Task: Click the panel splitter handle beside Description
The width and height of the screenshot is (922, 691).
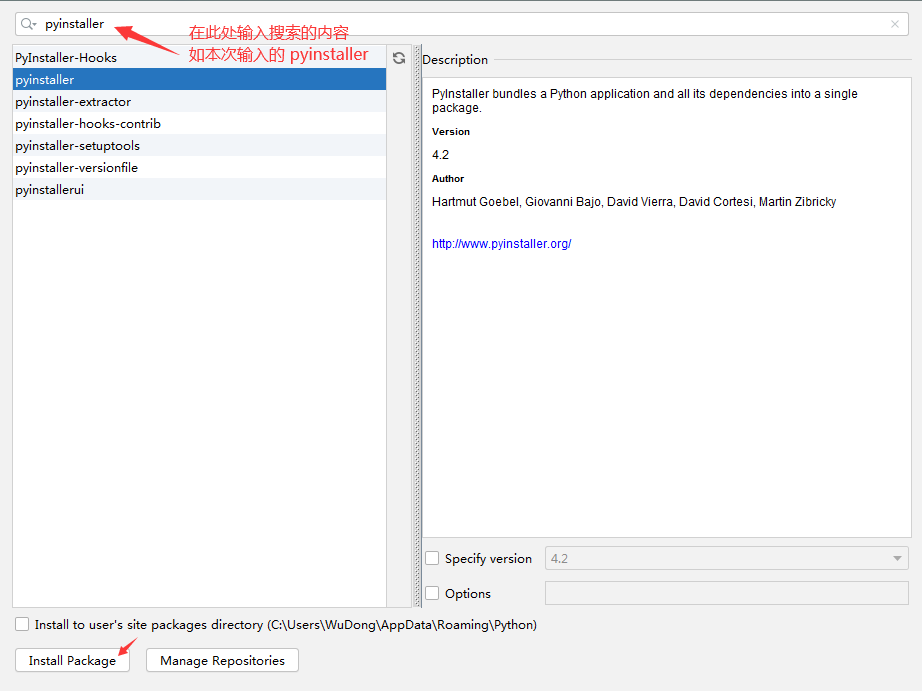Action: [417, 326]
